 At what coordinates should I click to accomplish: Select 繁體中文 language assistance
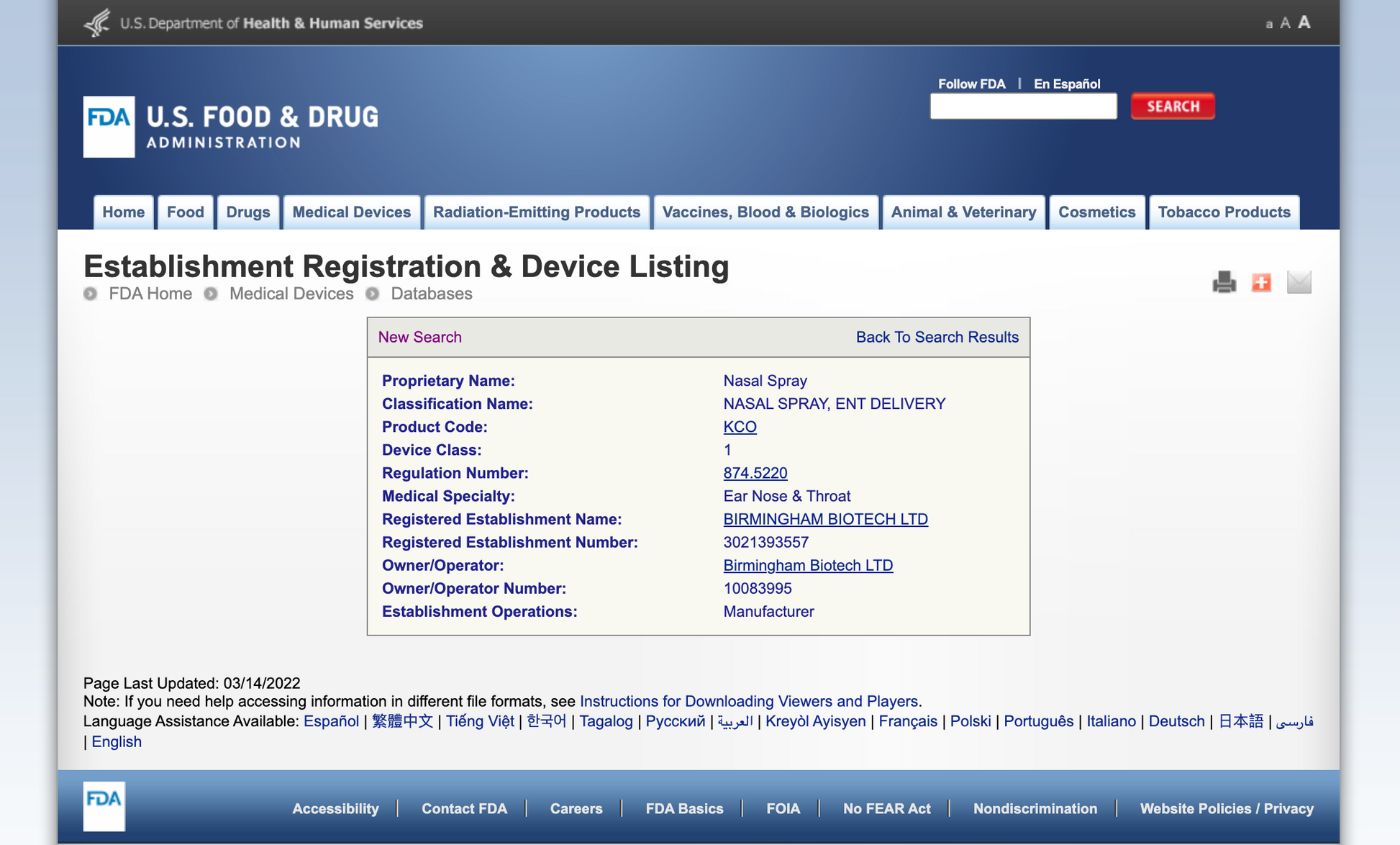402,721
